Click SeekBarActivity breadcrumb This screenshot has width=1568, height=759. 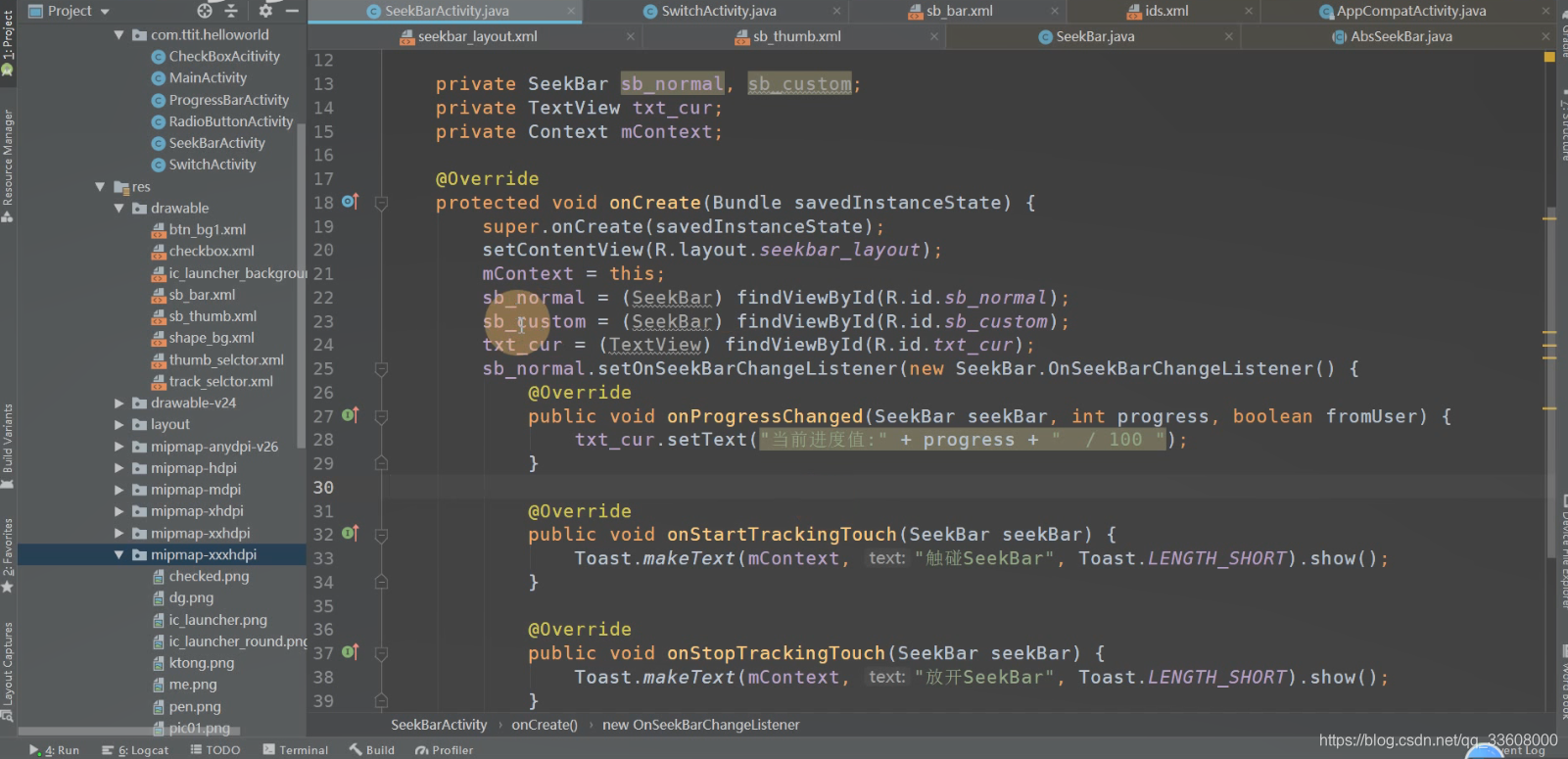(x=439, y=725)
